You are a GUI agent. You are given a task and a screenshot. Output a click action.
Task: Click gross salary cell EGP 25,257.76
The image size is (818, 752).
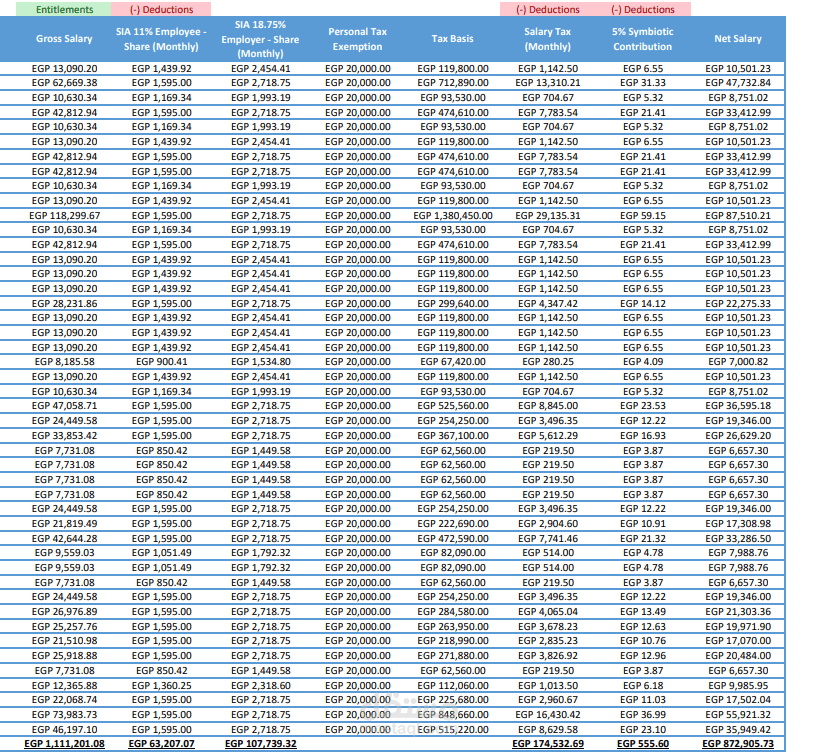tap(64, 627)
